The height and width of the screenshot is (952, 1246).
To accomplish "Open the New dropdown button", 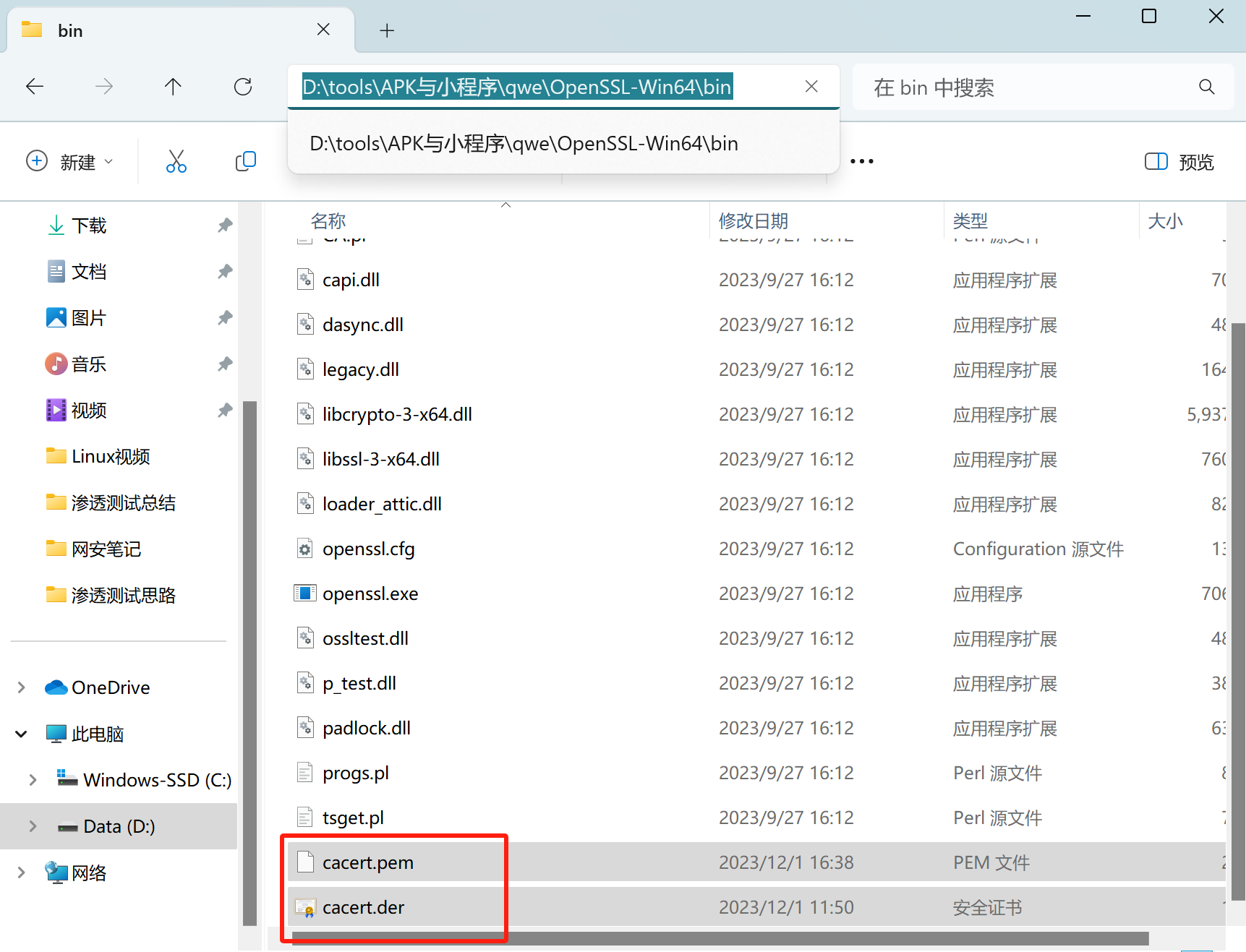I will (x=69, y=161).
